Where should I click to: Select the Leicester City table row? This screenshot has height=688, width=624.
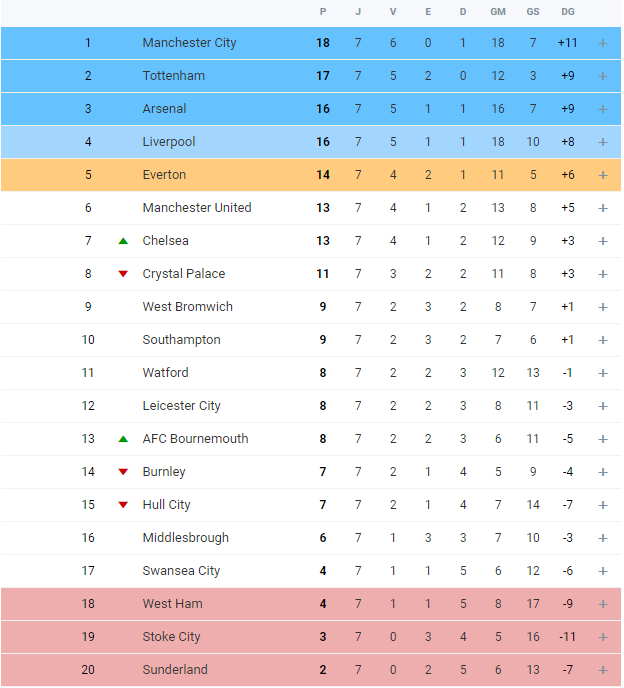pos(311,406)
